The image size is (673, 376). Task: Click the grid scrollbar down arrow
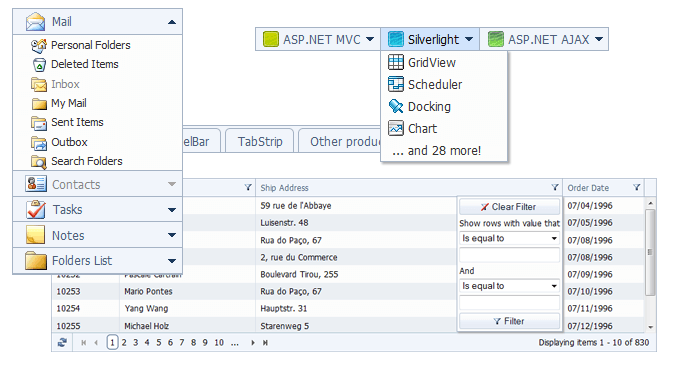650,327
